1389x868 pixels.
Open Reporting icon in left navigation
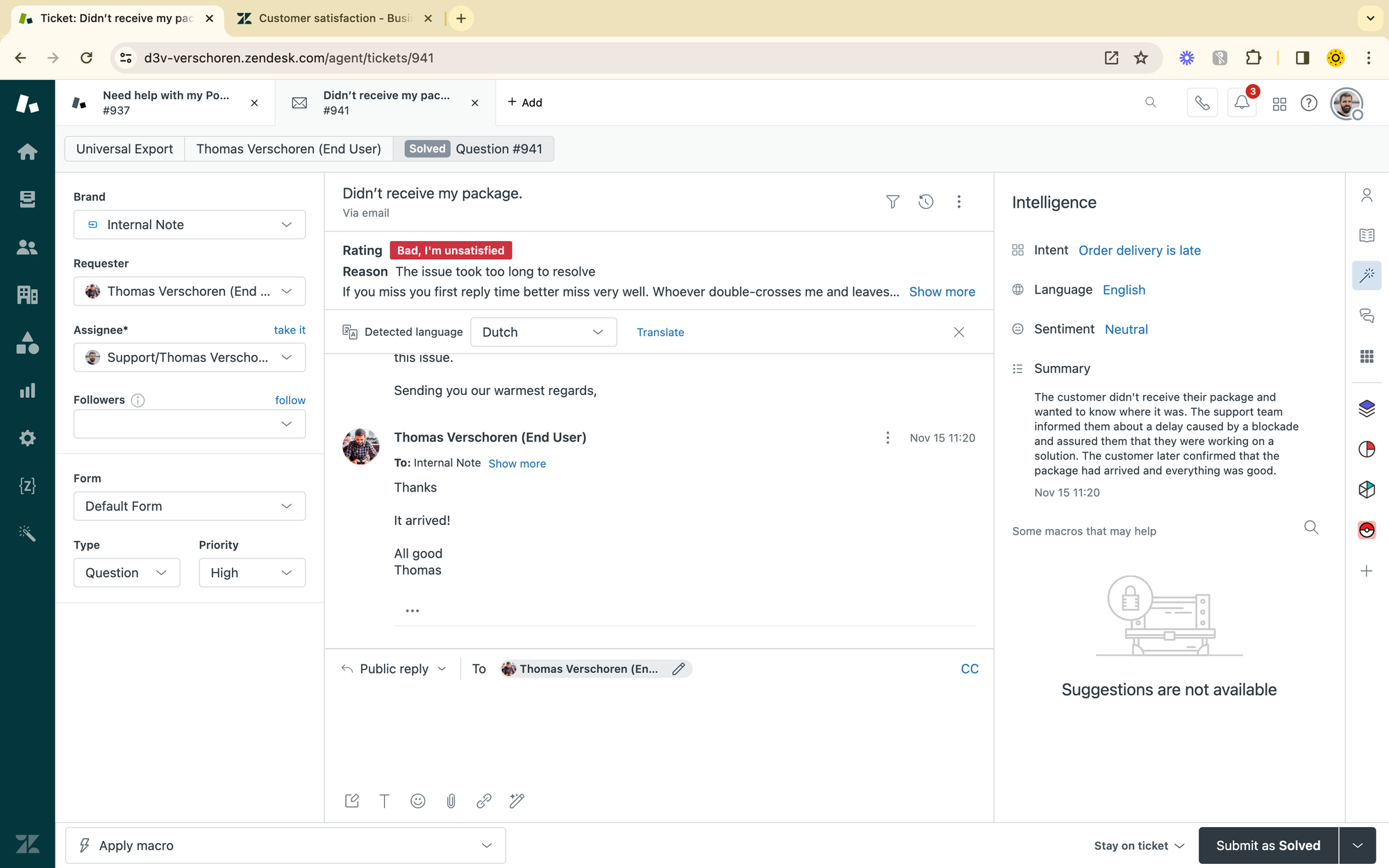point(27,390)
